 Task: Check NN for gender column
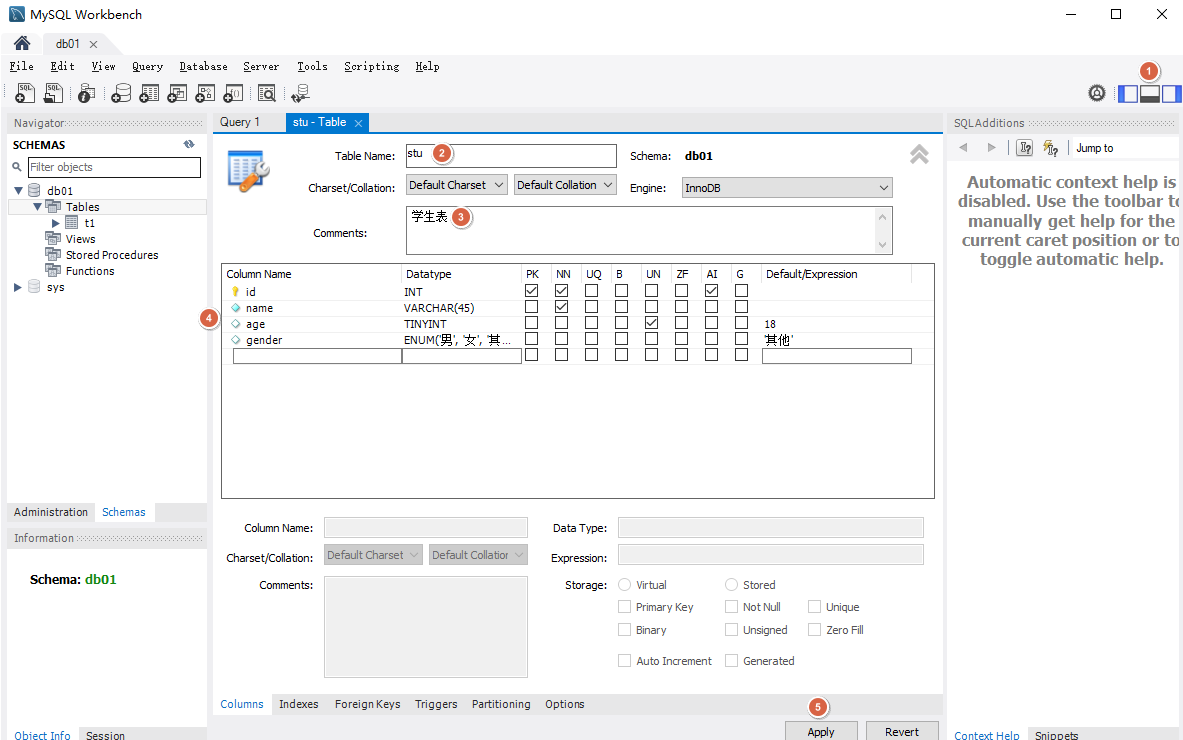[x=561, y=339]
